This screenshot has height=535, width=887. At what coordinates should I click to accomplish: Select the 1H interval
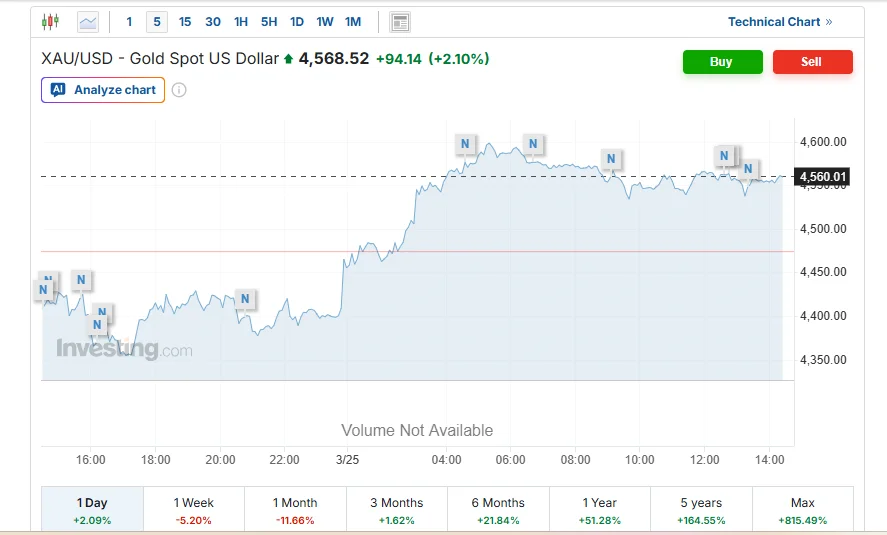coord(241,21)
